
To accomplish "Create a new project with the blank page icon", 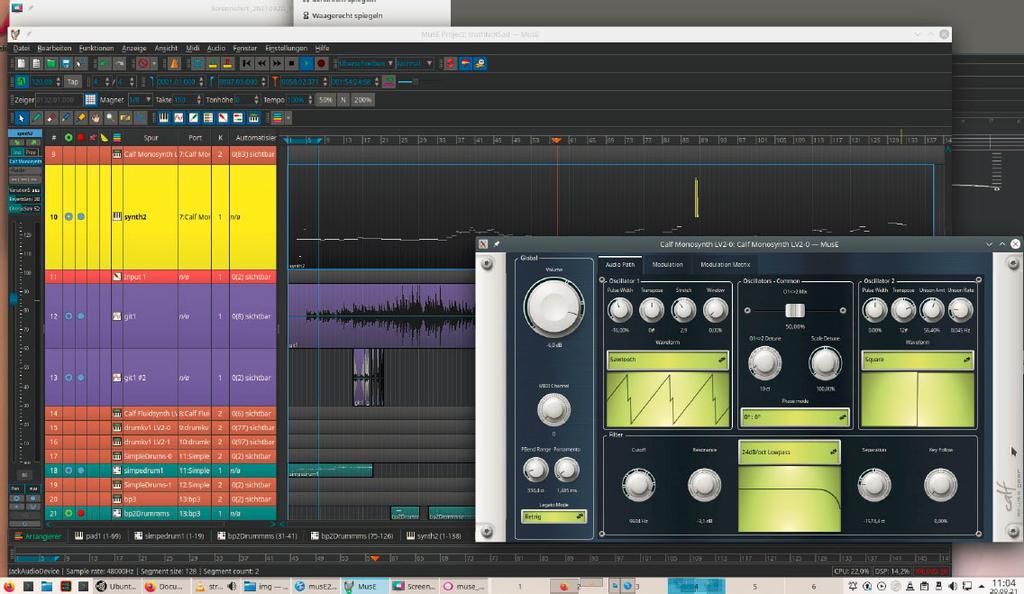I will coord(21,63).
